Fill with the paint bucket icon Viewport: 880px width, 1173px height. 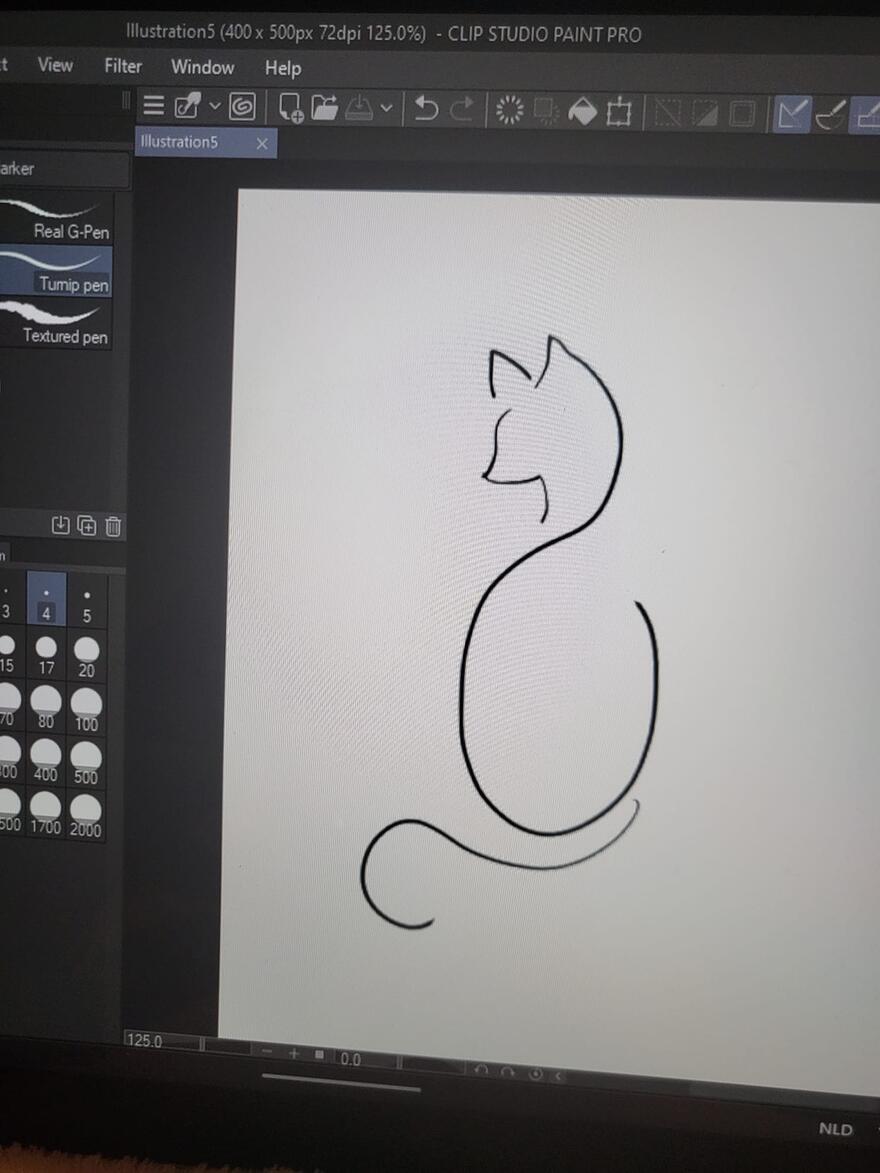582,112
